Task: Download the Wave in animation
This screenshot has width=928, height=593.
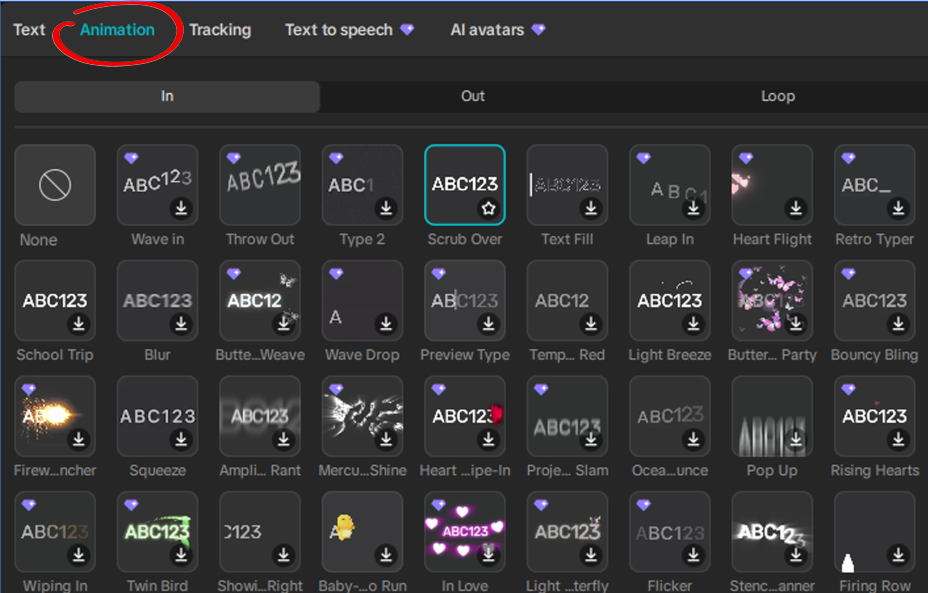Action: pyautogui.click(x=181, y=208)
